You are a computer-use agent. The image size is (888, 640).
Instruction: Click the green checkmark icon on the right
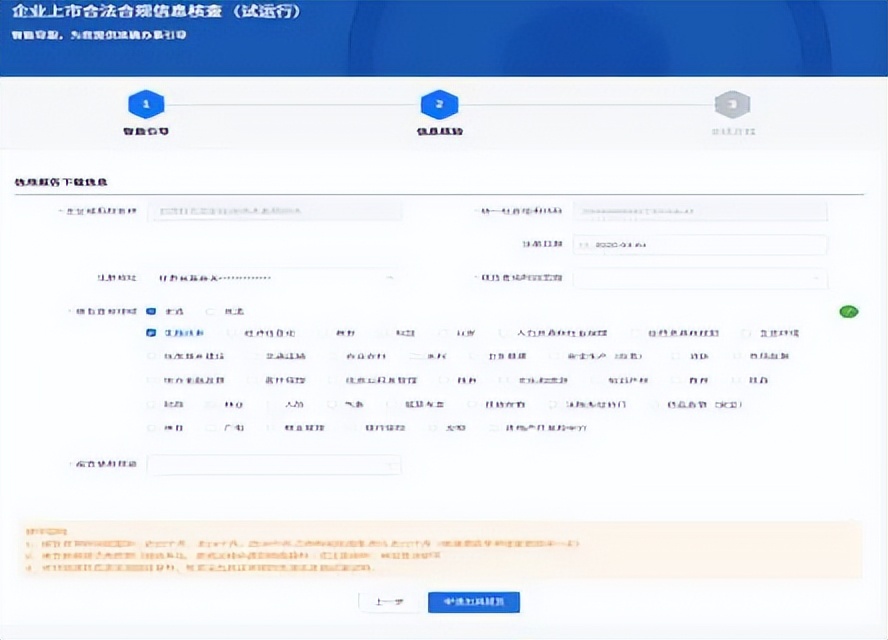coord(848,312)
